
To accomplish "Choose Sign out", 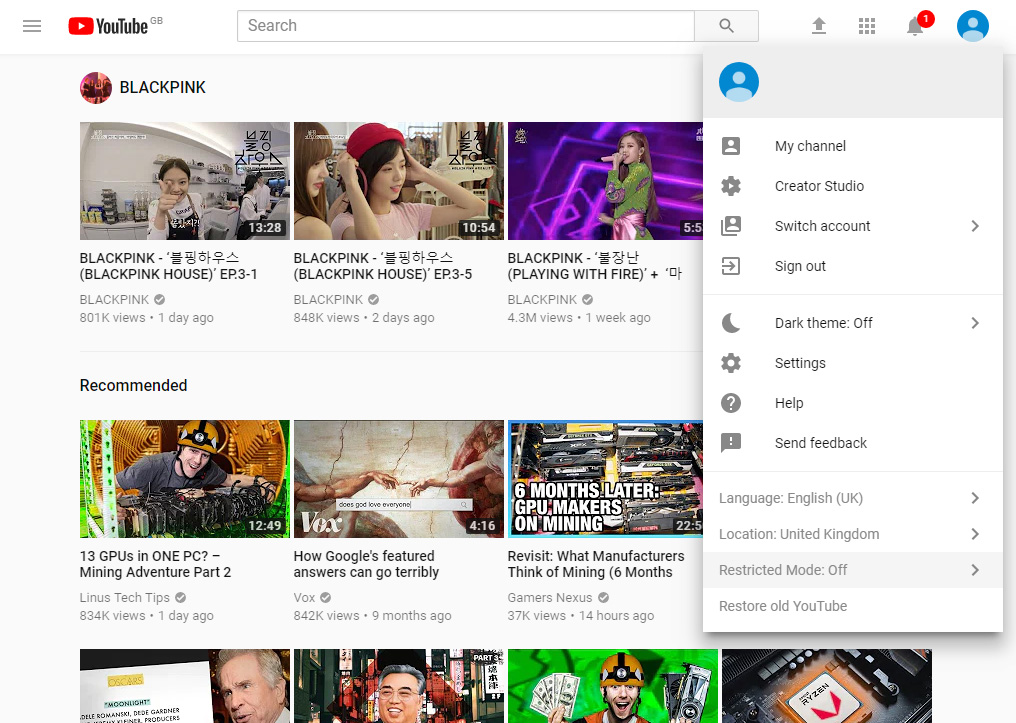I will click(853, 266).
